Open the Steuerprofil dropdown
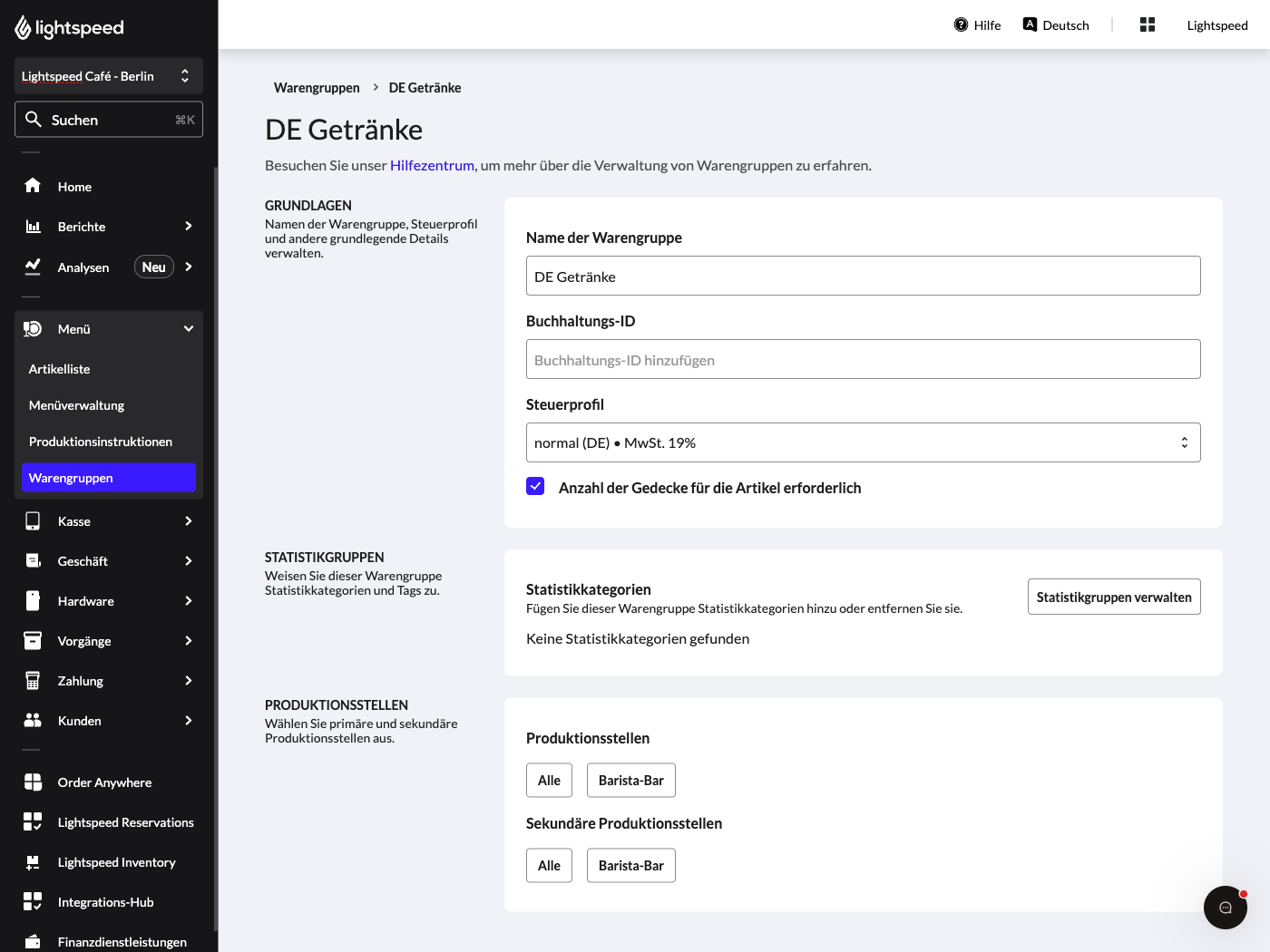Screen dimensions: 1270x952 pyautogui.click(x=863, y=442)
